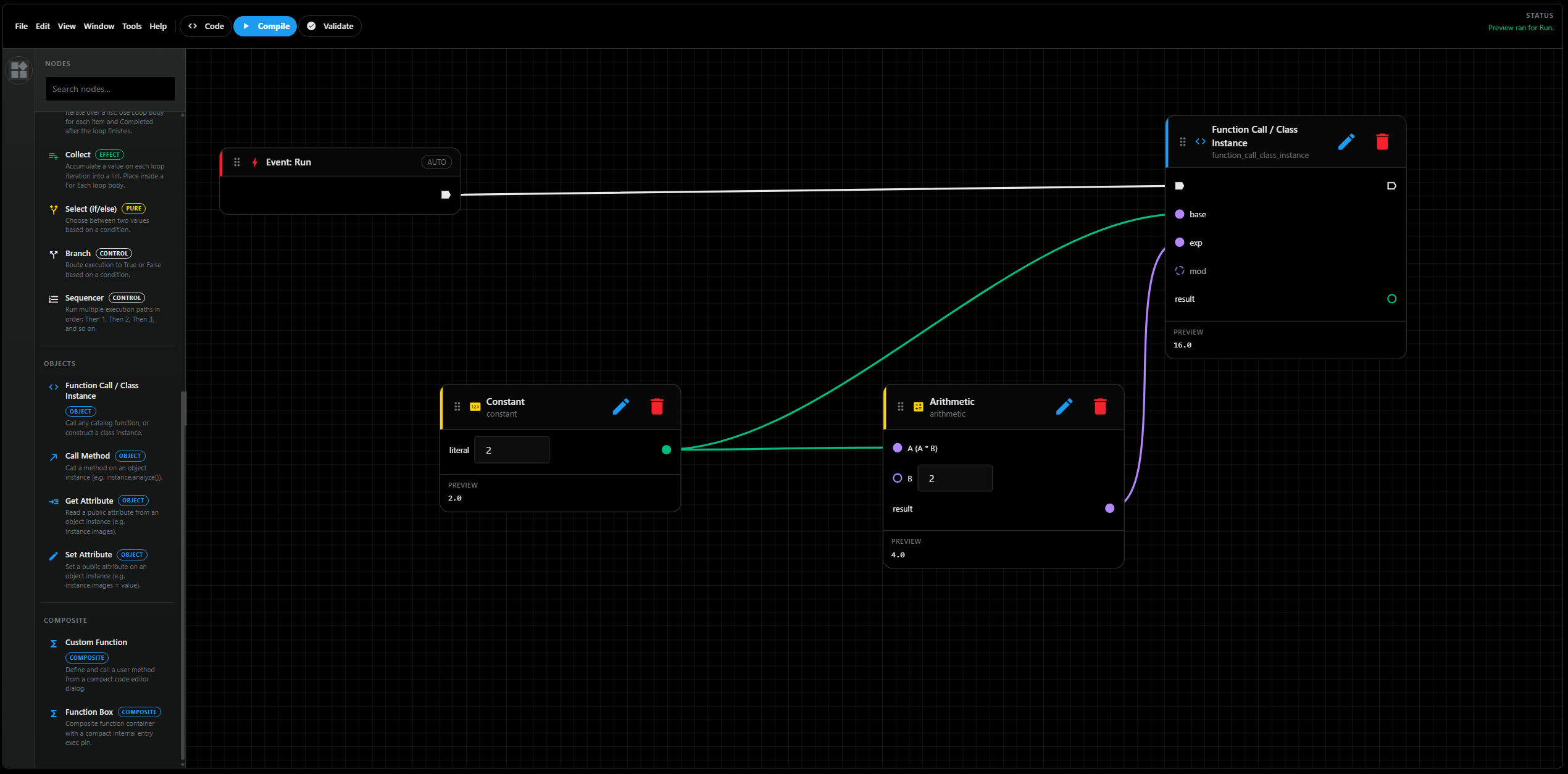Image resolution: width=1568 pixels, height=774 pixels.
Task: Click the Function Call preview value 16.0
Action: 1183,345
